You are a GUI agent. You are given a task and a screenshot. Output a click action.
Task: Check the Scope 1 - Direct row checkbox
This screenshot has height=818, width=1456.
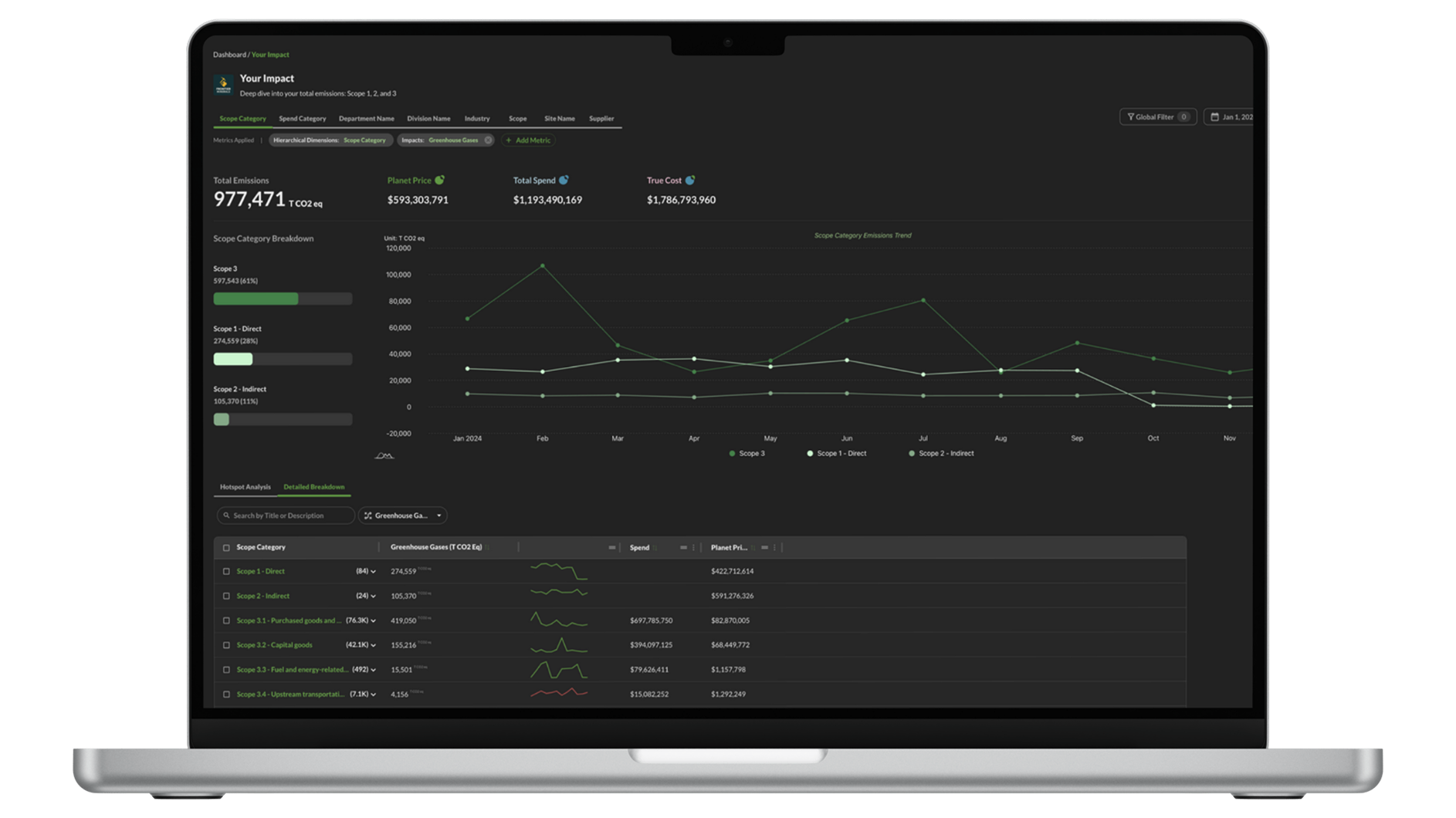(x=226, y=572)
